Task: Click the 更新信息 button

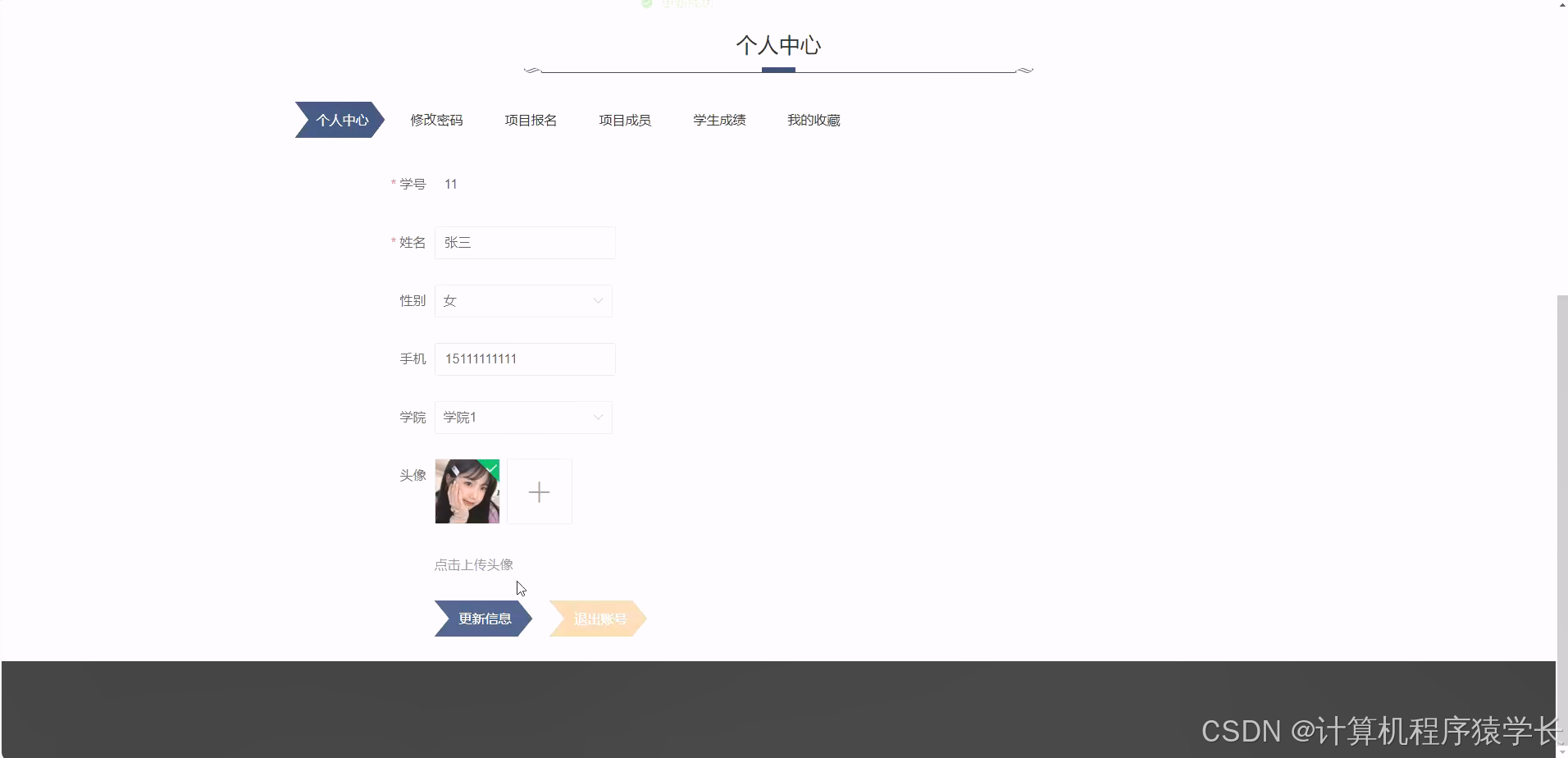Action: pos(484,619)
